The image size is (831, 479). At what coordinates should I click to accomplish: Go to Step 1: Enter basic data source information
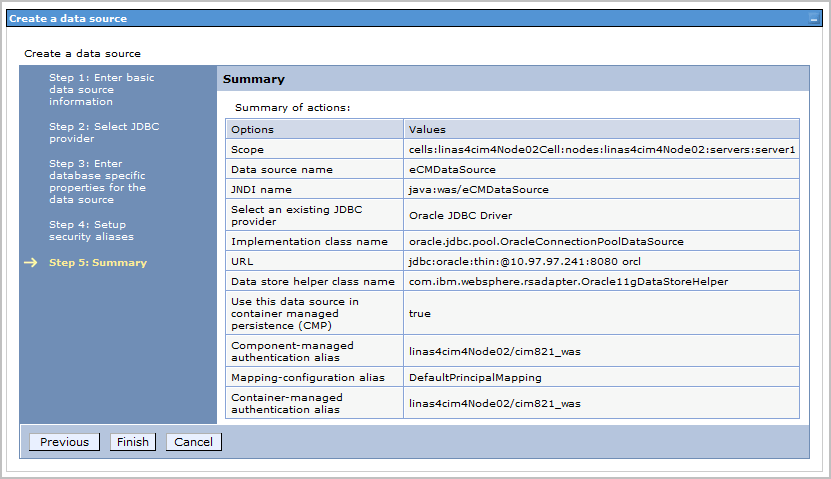click(x=101, y=89)
